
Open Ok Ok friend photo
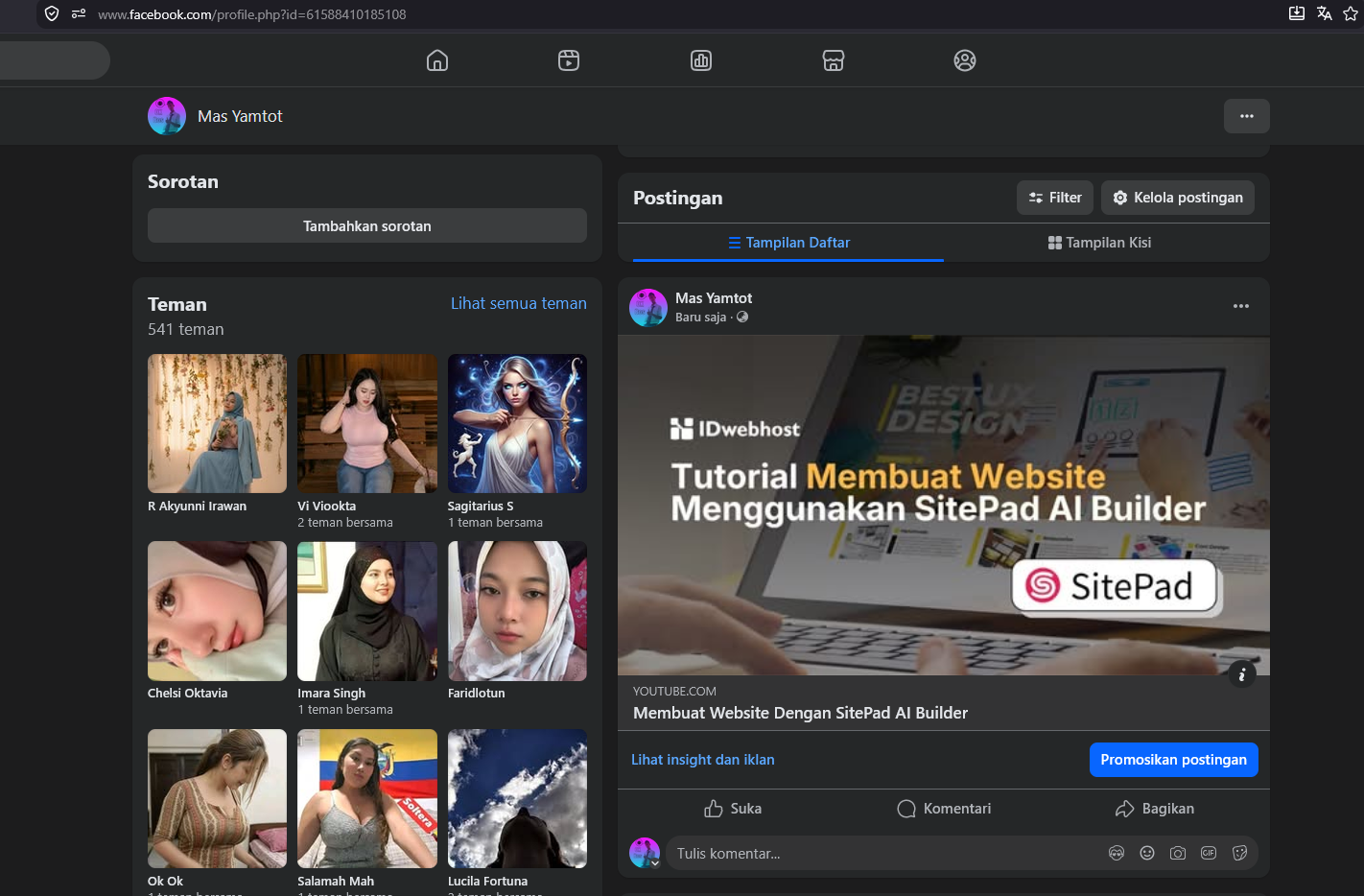217,798
